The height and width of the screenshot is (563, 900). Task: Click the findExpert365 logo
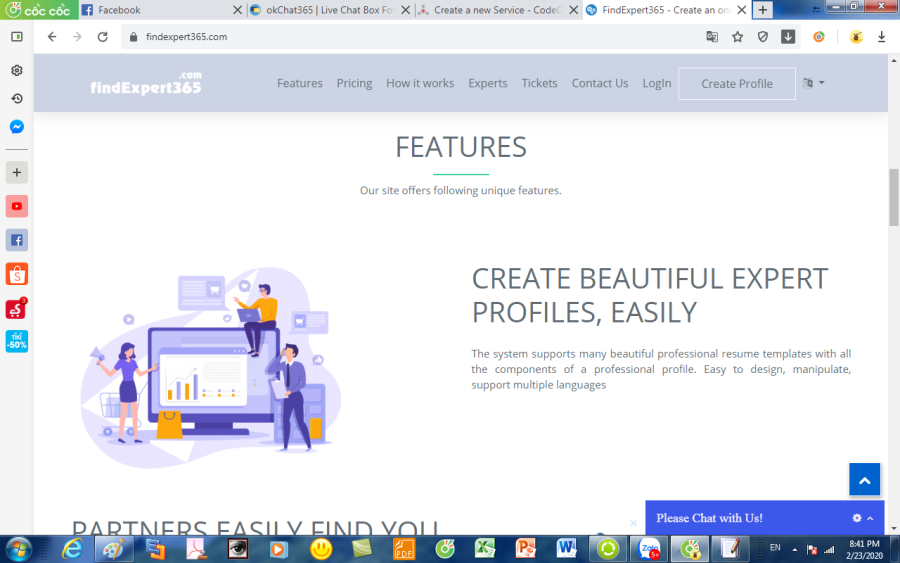(x=146, y=83)
